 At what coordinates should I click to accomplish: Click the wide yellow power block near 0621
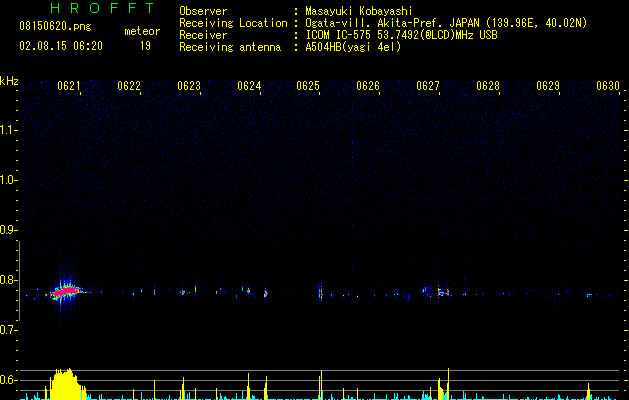point(64,384)
